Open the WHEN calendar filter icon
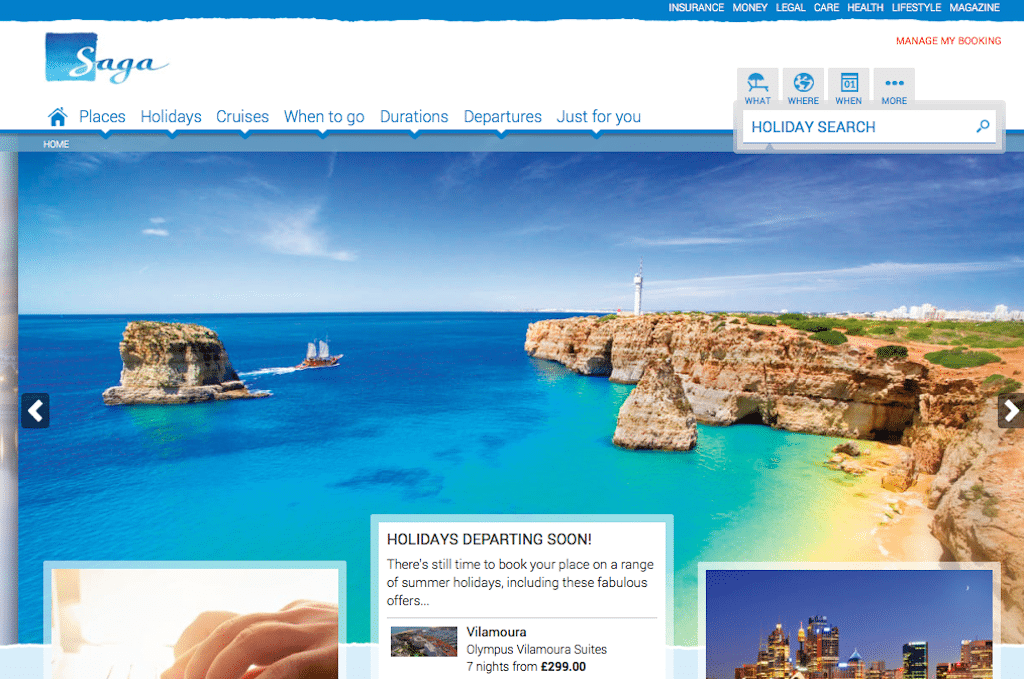Image resolution: width=1024 pixels, height=679 pixels. click(x=848, y=88)
